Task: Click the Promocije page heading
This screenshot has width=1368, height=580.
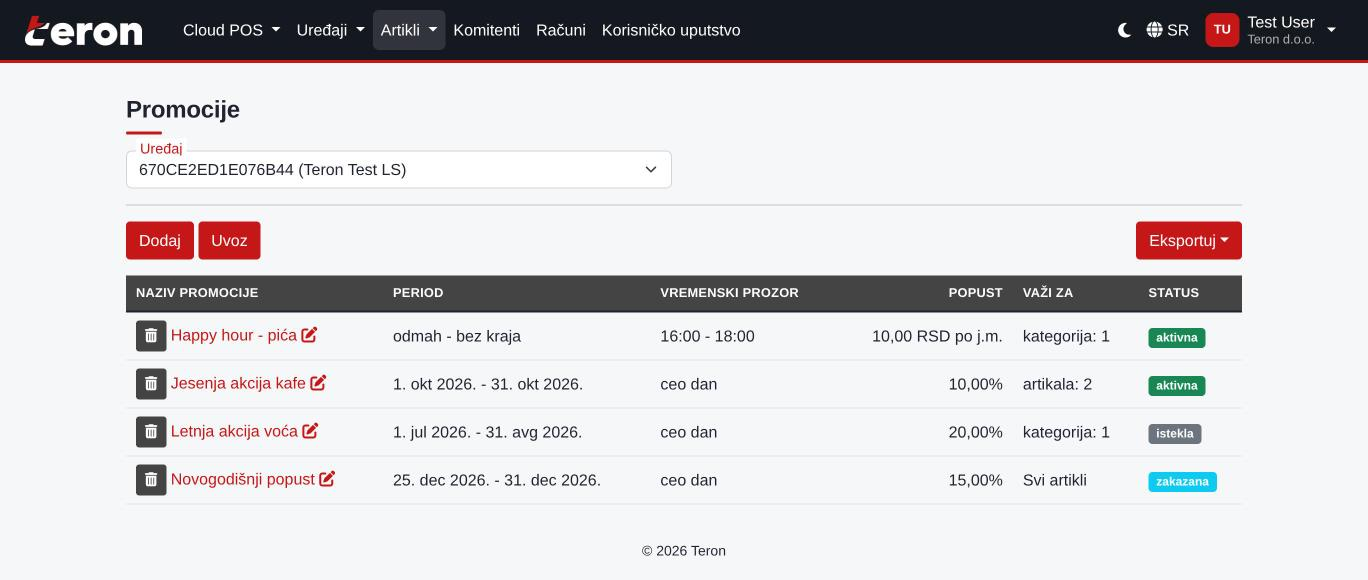Action: pyautogui.click(x=183, y=110)
